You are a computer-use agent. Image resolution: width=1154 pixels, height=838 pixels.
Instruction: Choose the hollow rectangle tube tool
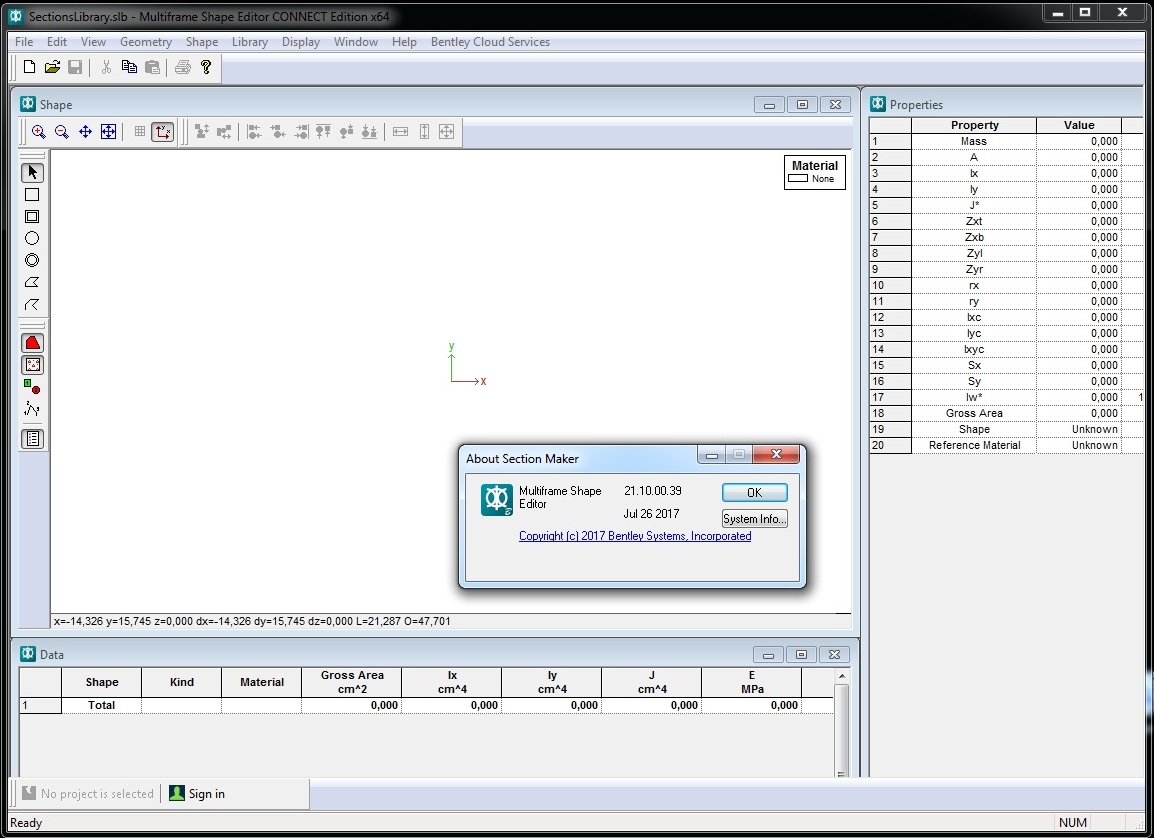[32, 217]
